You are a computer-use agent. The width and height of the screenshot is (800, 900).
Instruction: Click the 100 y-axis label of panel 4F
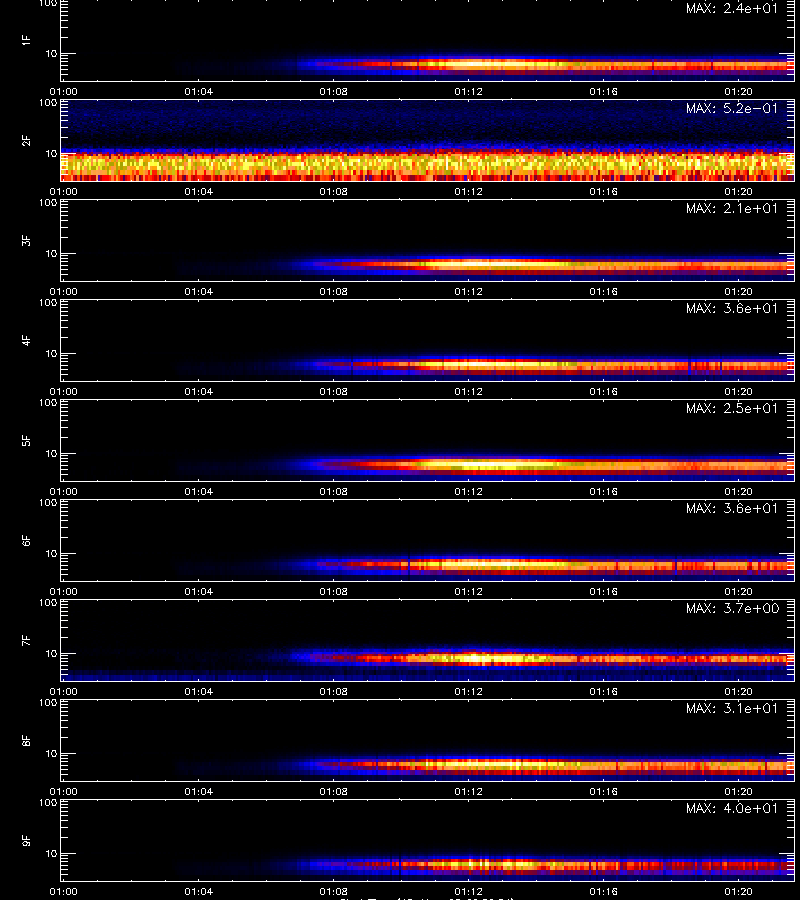pyautogui.click(x=48, y=302)
